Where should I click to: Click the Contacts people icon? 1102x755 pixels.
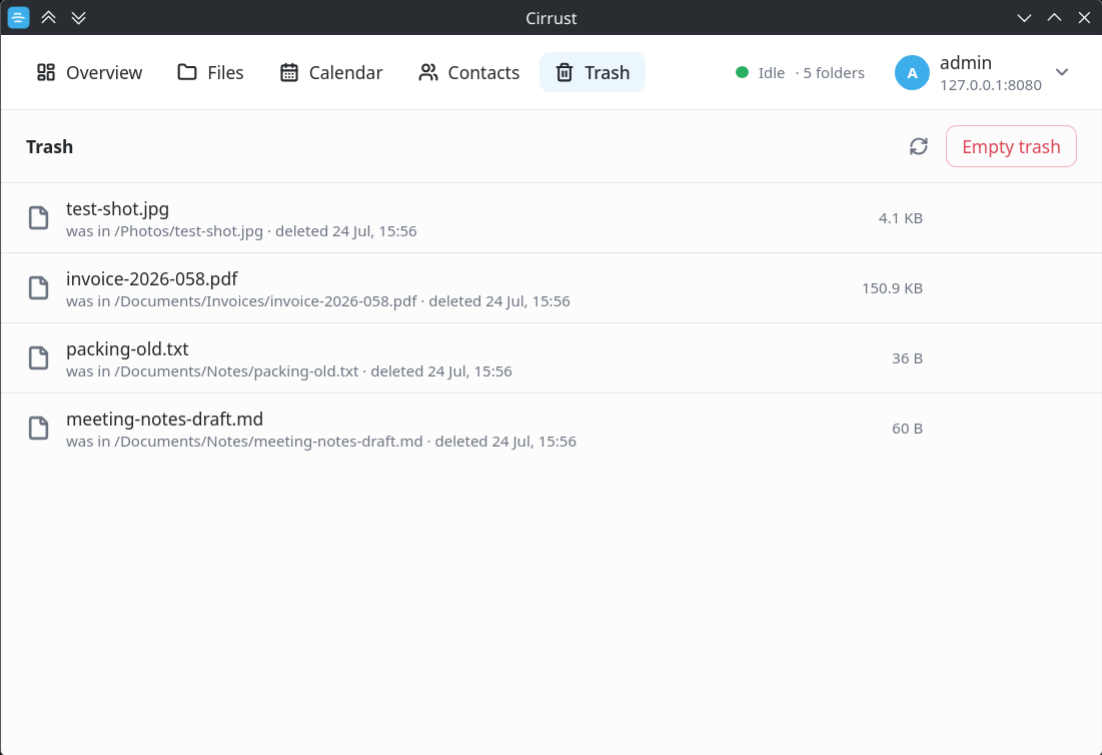(x=428, y=72)
